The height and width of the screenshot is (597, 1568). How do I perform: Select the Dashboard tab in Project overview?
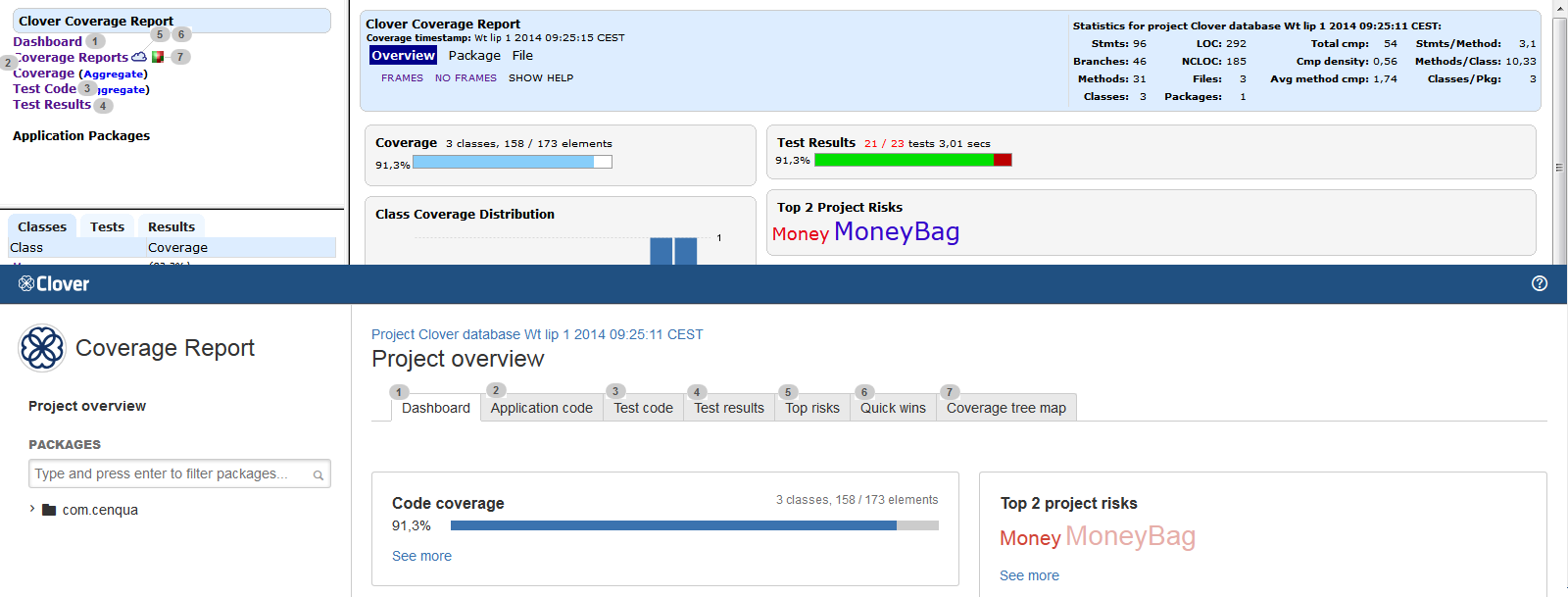coord(436,408)
